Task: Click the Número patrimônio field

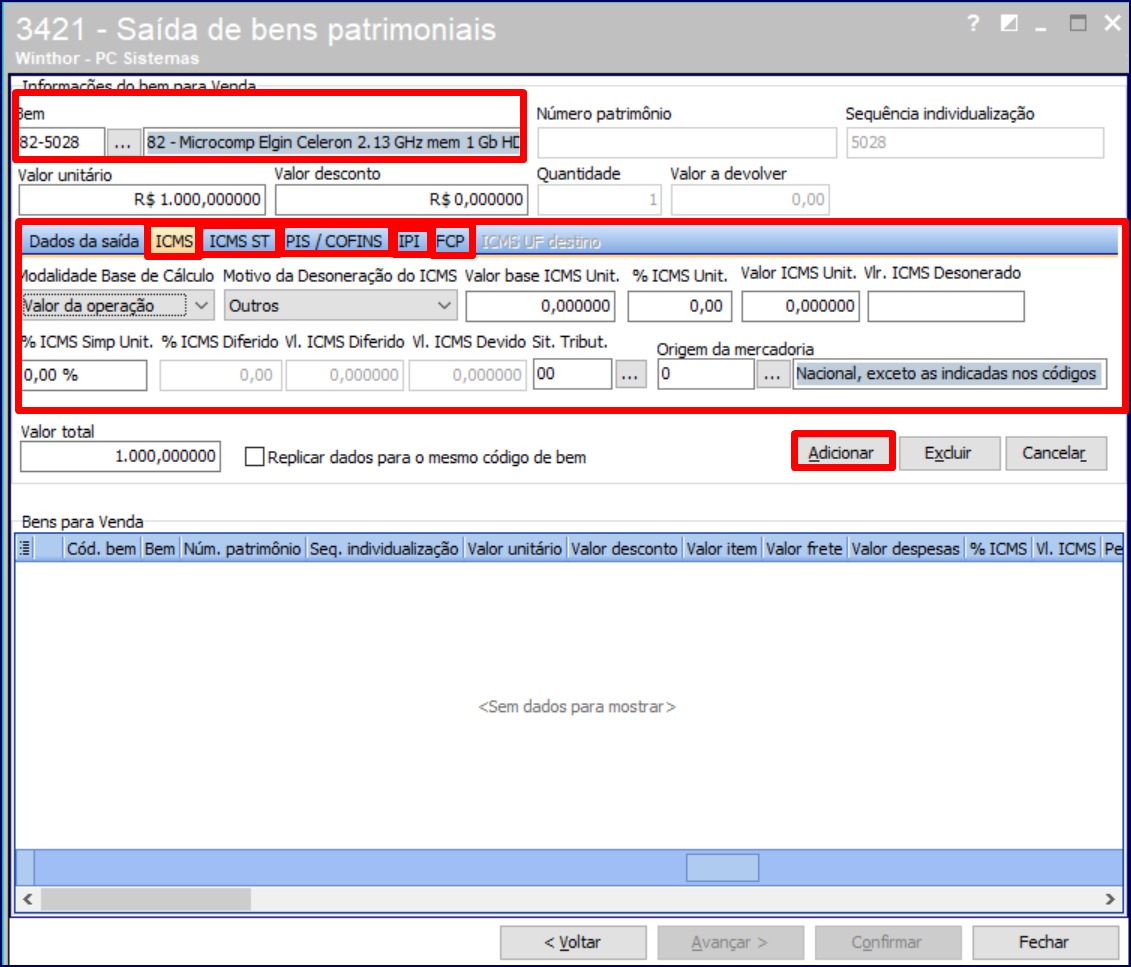Action: [687, 143]
